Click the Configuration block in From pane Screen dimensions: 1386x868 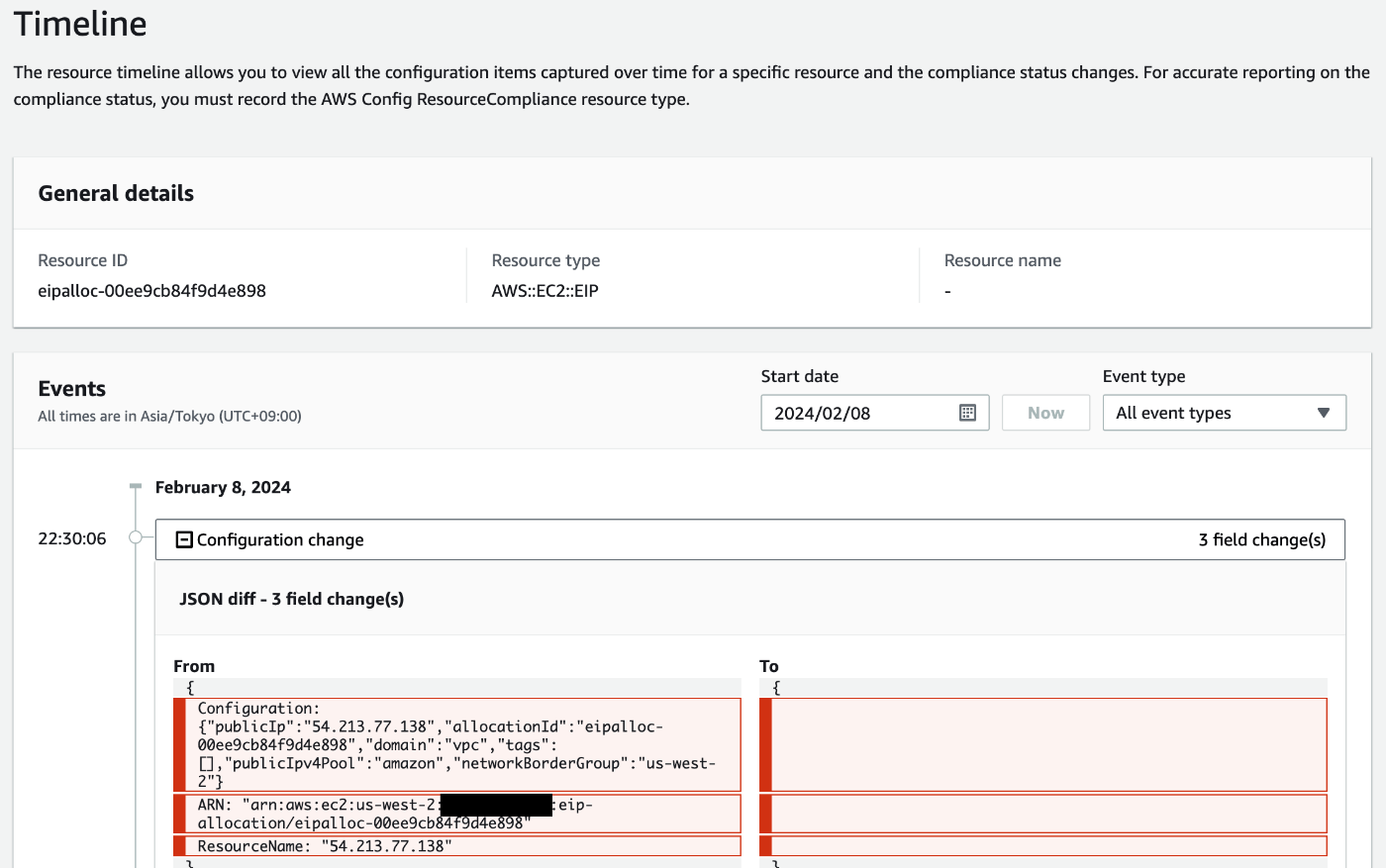click(x=457, y=744)
